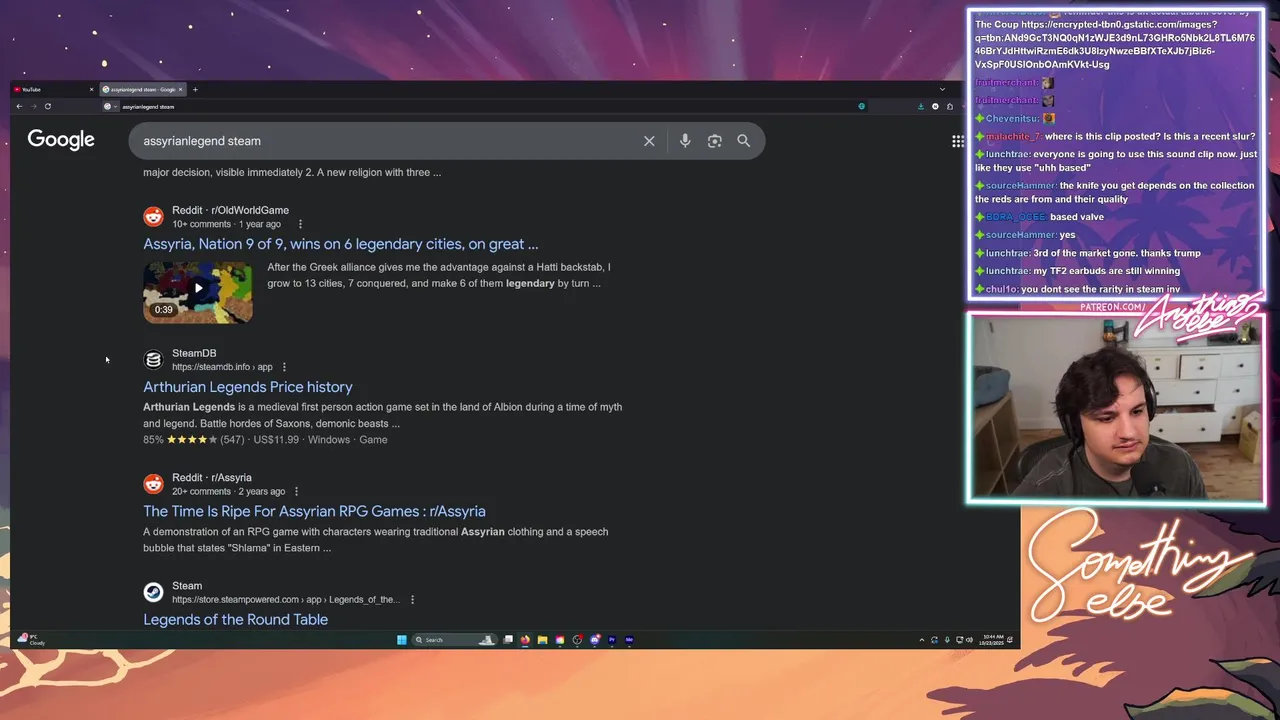Open the Google apps grid icon
1280x720 pixels.
[958, 141]
